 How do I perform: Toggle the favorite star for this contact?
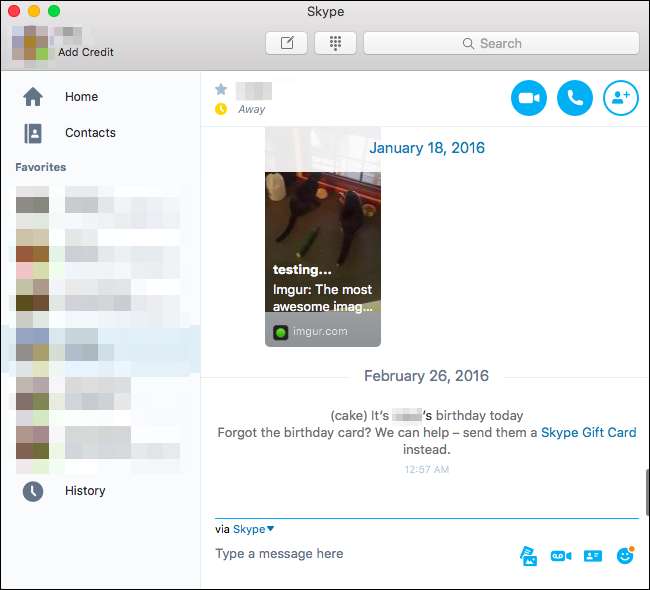point(221,89)
